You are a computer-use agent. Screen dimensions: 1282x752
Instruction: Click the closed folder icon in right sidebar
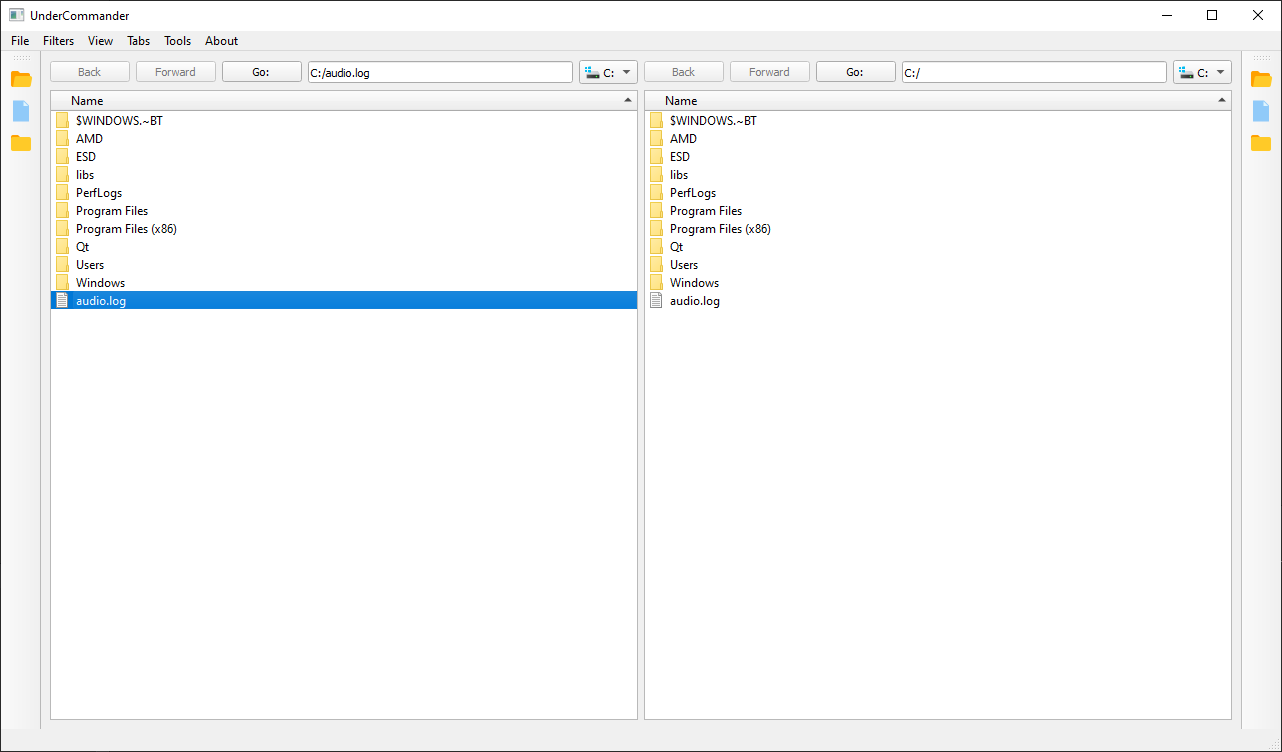pos(1261,143)
